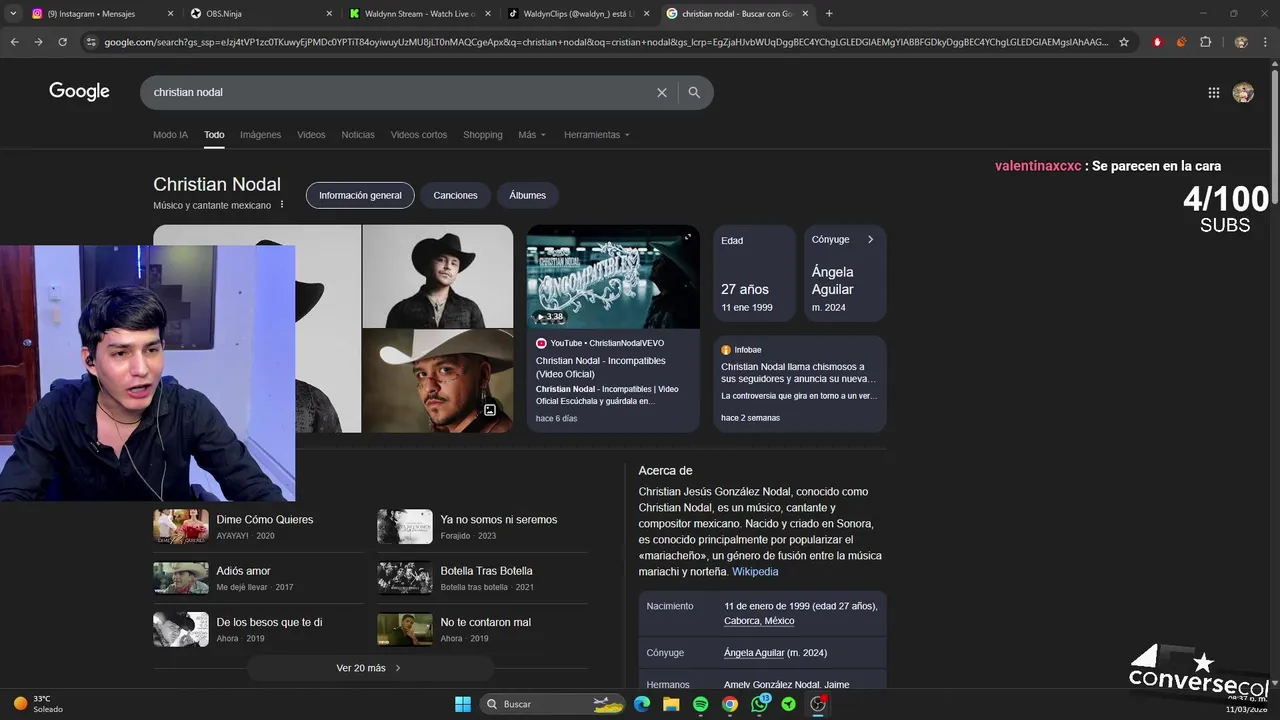Reload the page with the refresh icon
The image size is (1280, 720).
click(x=62, y=42)
